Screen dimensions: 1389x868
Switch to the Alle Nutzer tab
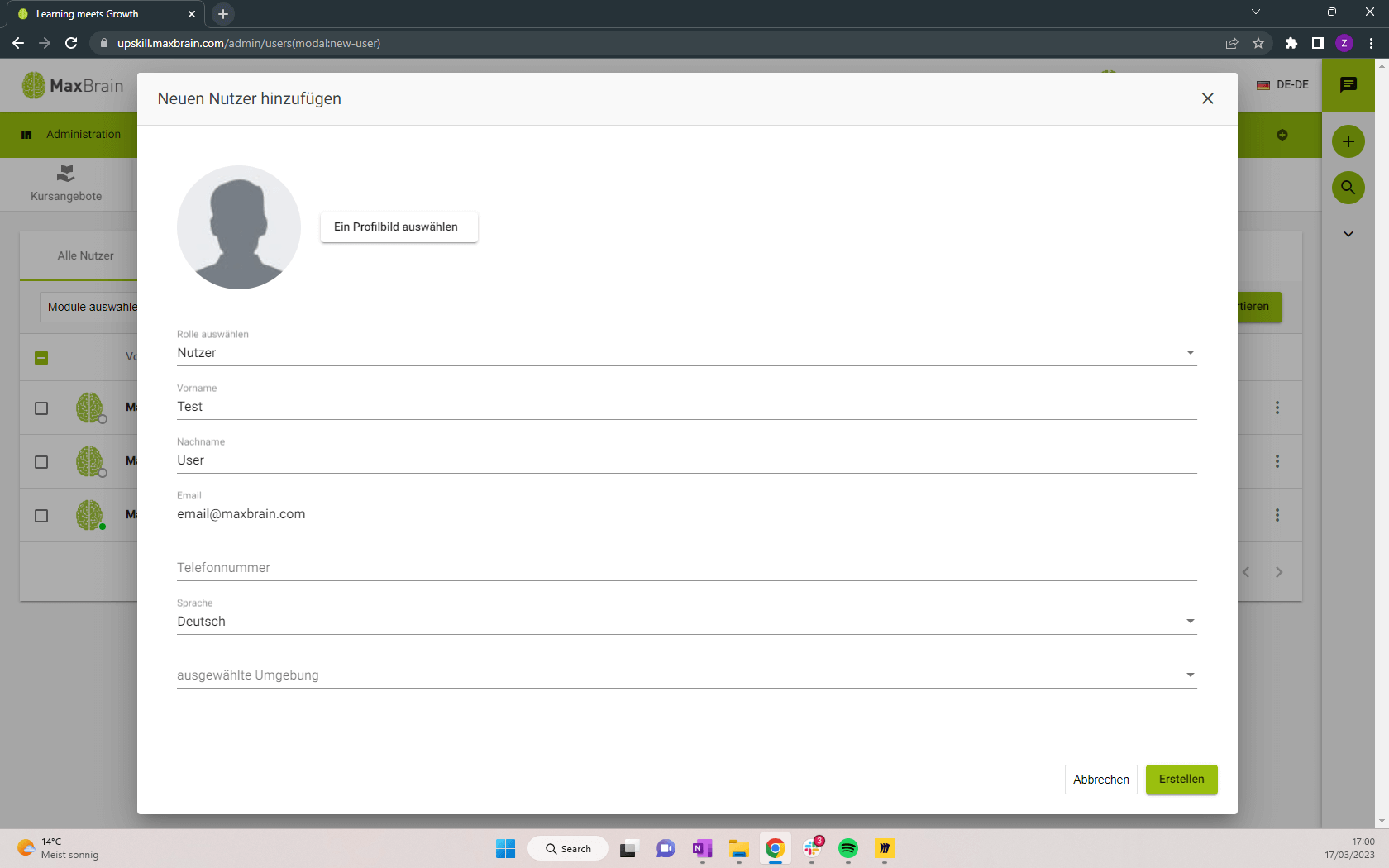click(x=85, y=256)
